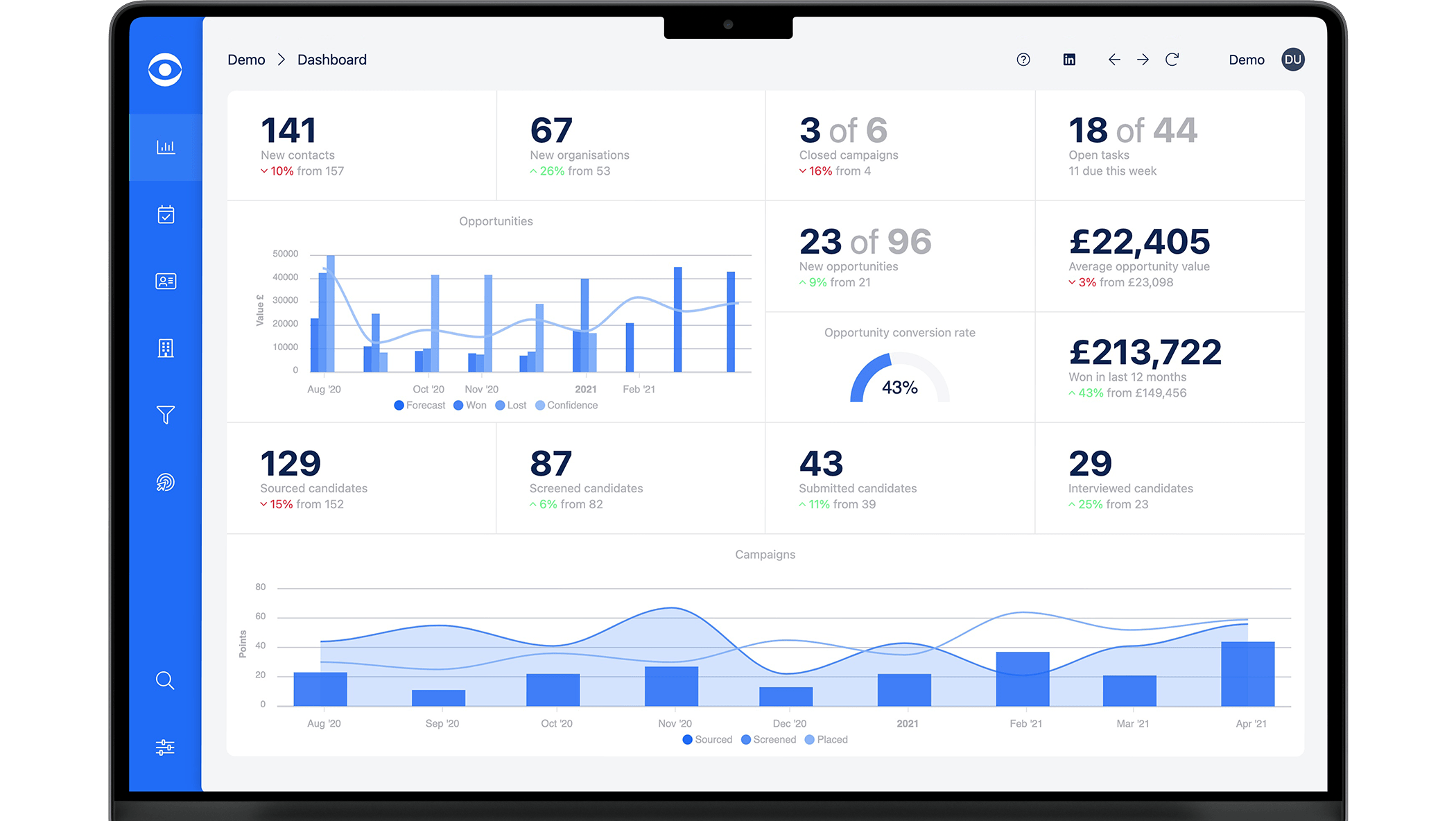Toggle the Forecast series in Opportunities legend

(419, 405)
